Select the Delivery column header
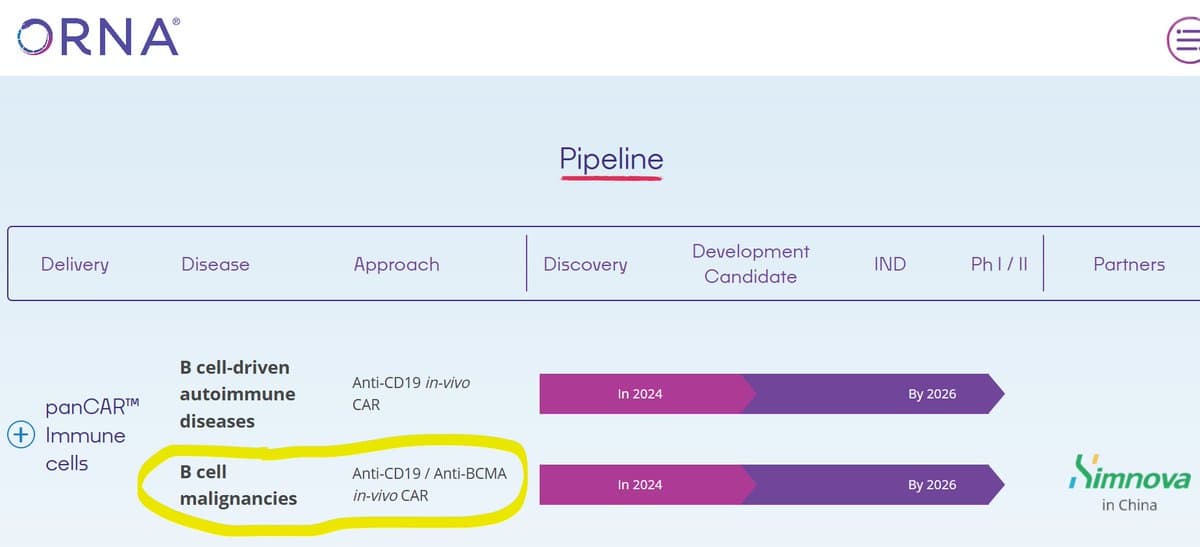The image size is (1200, 547). click(x=75, y=264)
